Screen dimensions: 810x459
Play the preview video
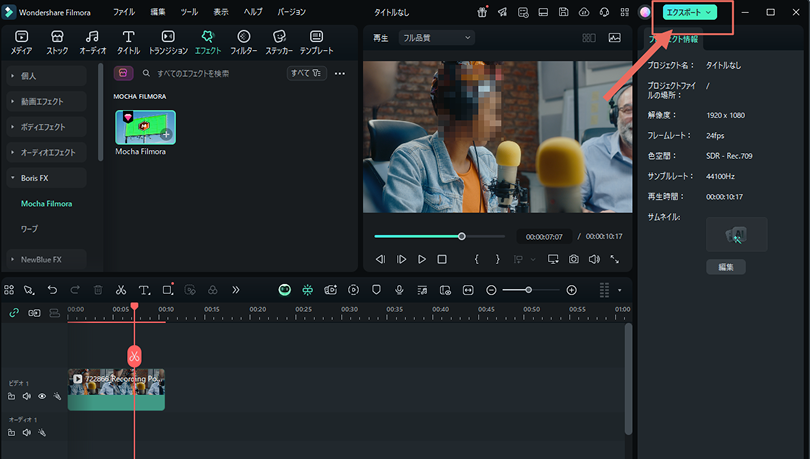point(422,259)
